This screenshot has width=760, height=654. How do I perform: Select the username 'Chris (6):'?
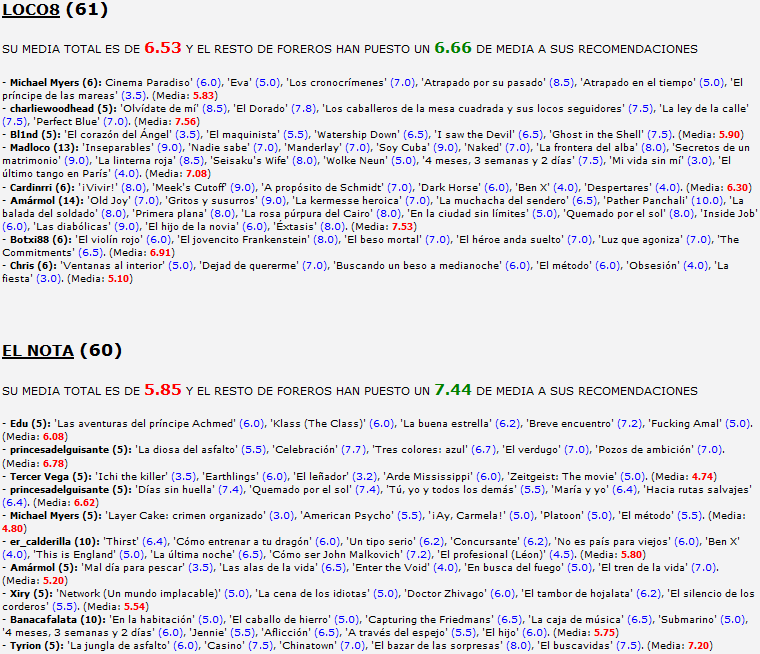(33, 266)
